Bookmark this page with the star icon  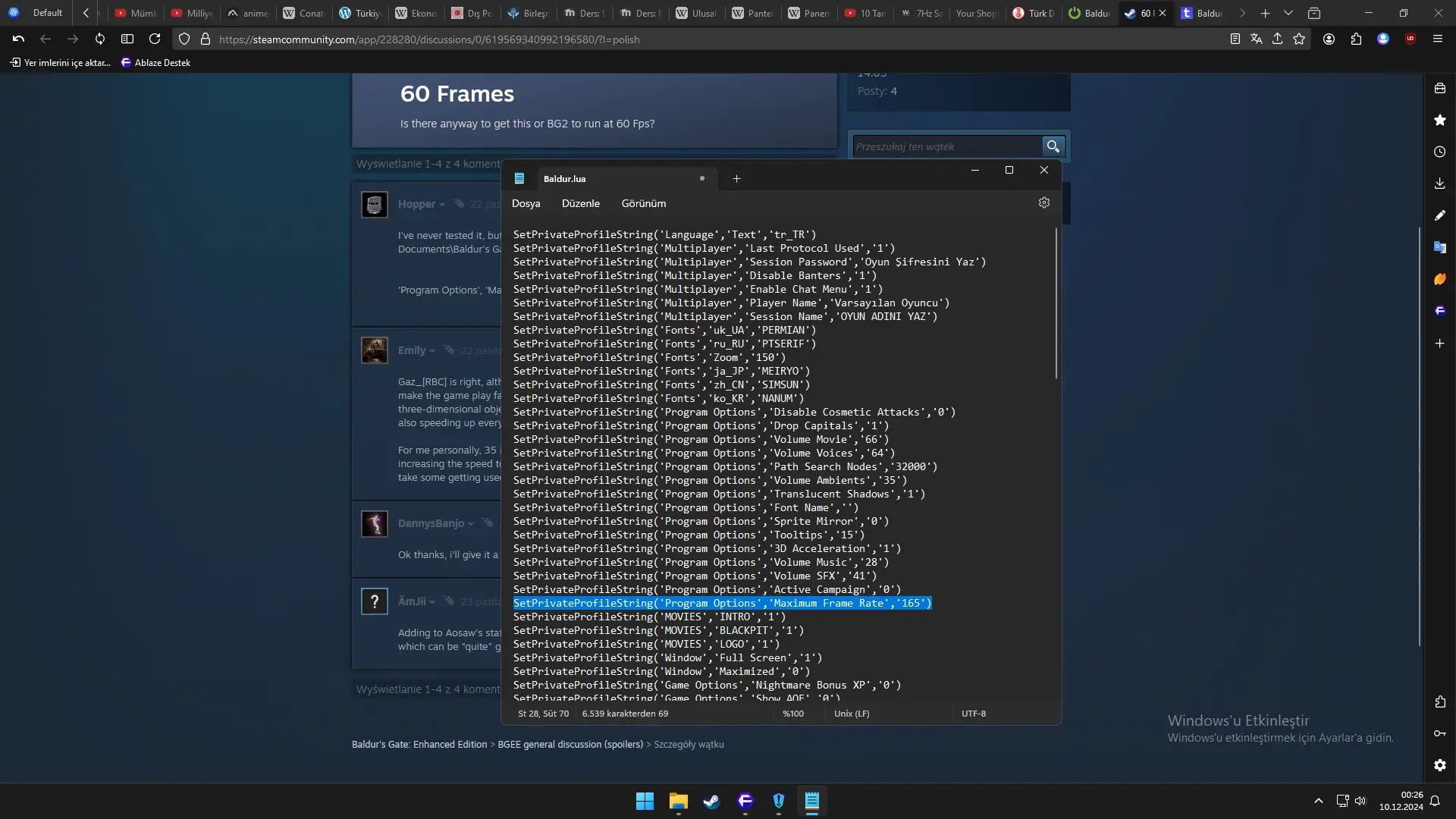coord(1299,39)
